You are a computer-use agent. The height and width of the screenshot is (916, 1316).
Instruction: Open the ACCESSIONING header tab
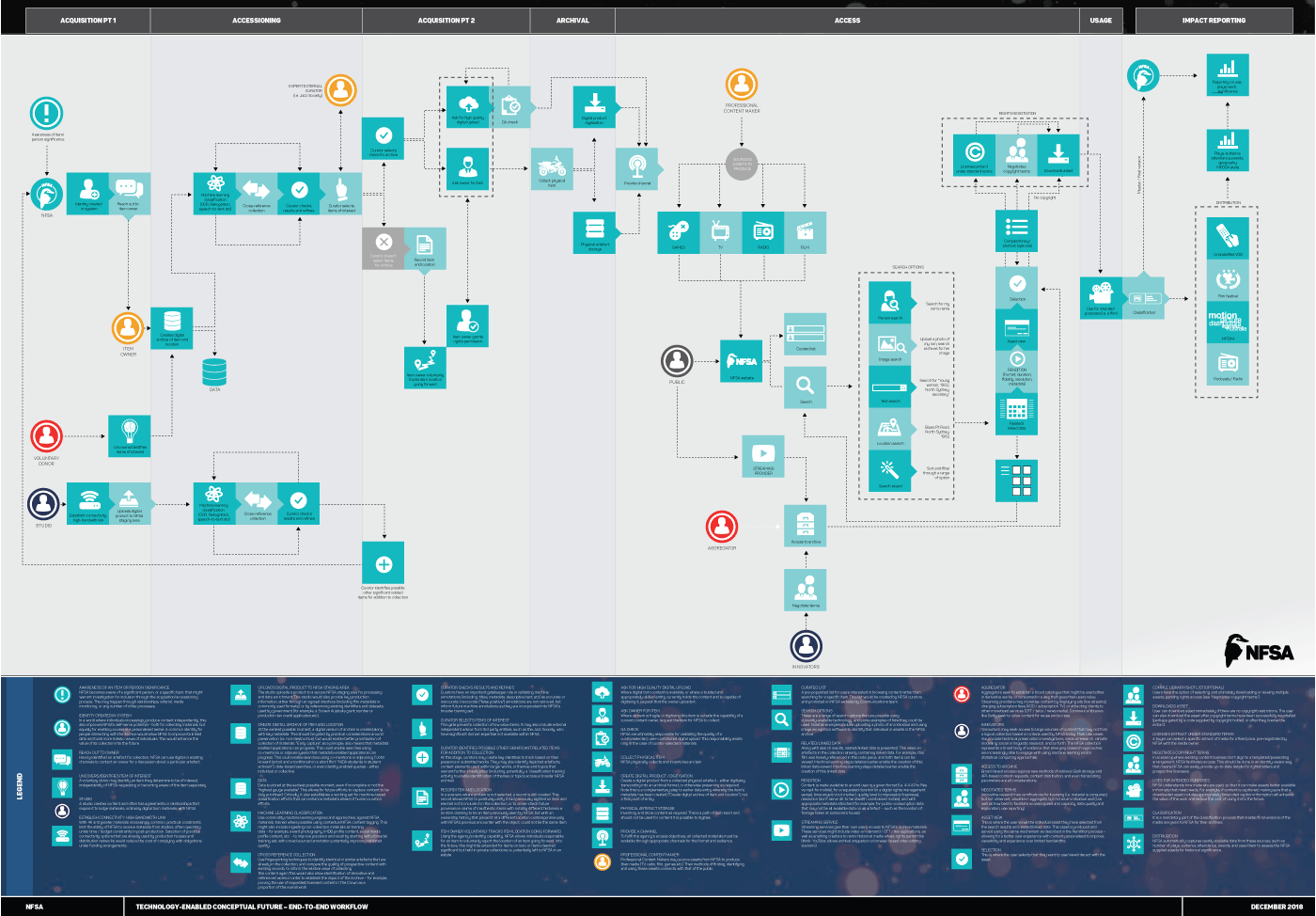click(256, 20)
